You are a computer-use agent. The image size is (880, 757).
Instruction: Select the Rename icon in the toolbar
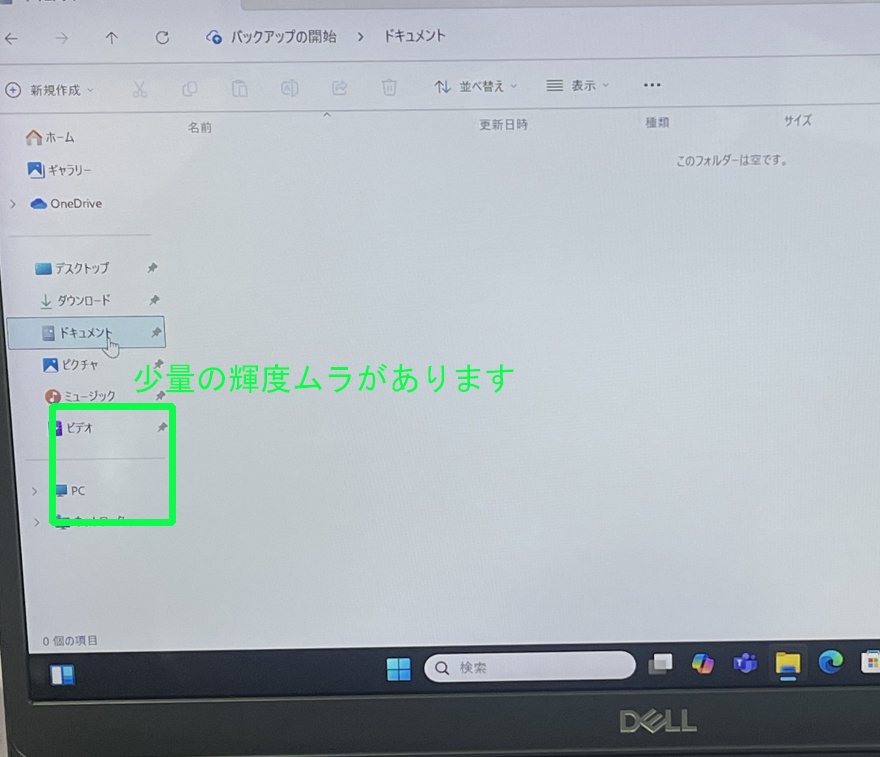(290, 88)
